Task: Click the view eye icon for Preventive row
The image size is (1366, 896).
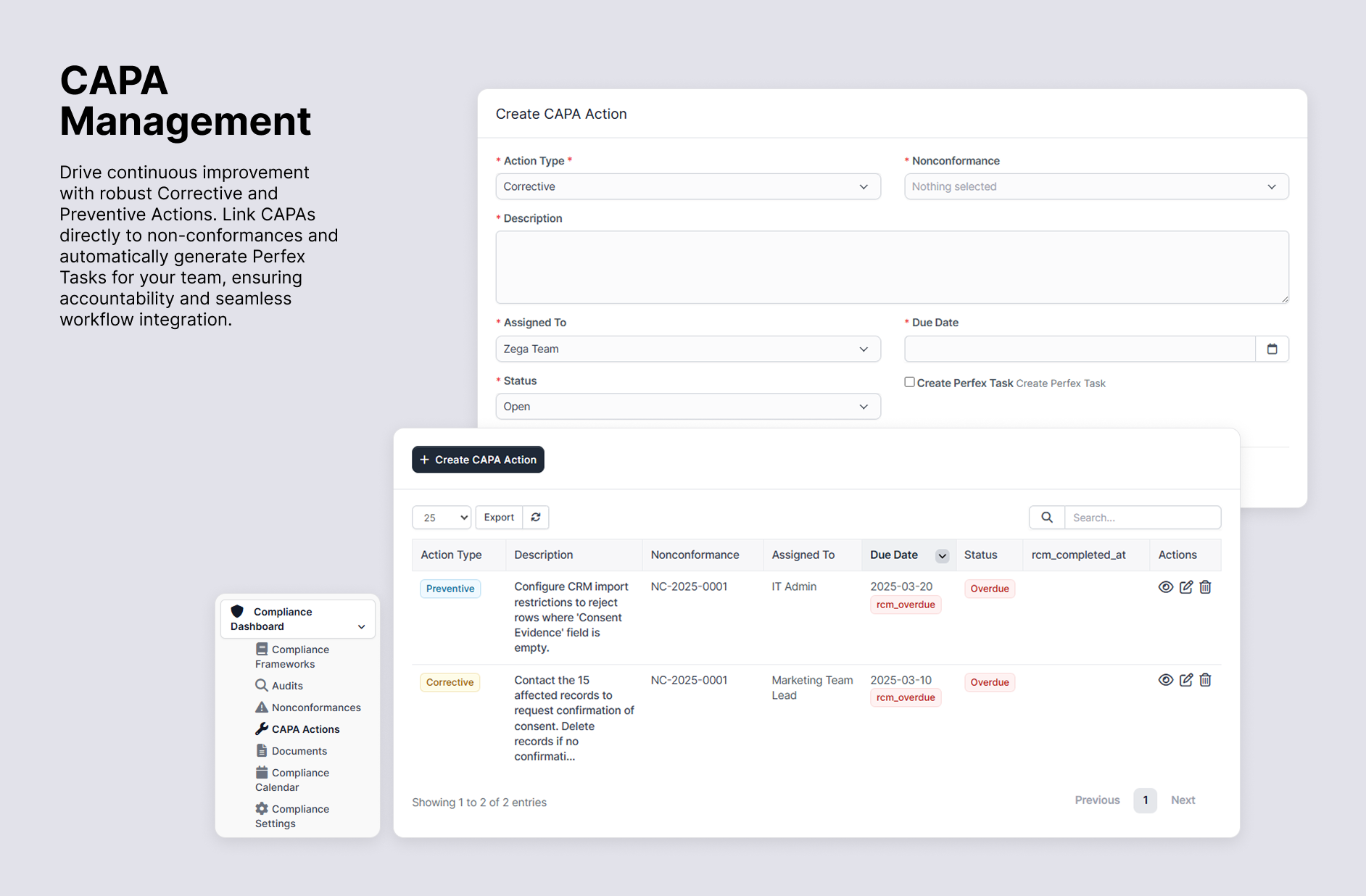Action: click(1165, 587)
